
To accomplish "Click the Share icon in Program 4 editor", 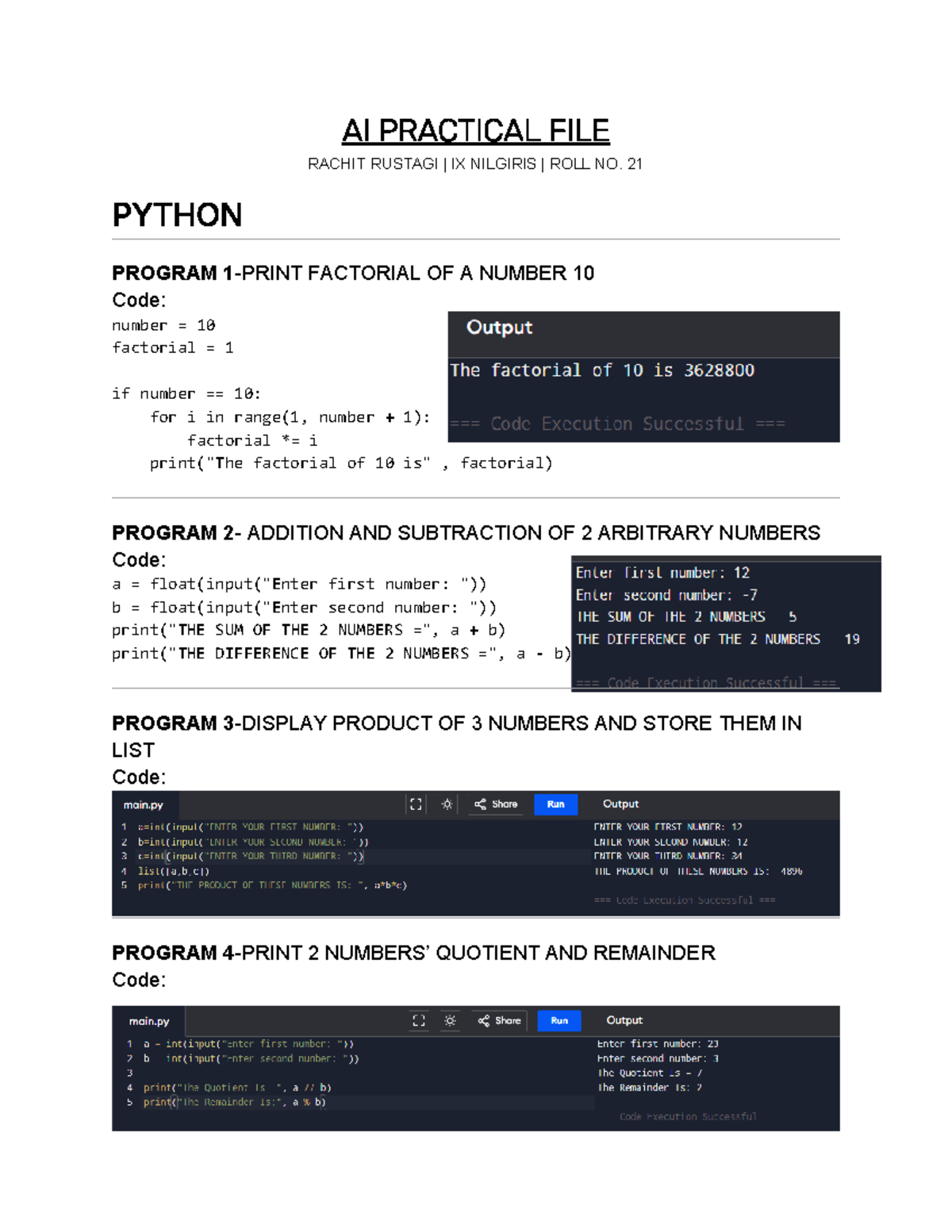I will [x=484, y=1021].
